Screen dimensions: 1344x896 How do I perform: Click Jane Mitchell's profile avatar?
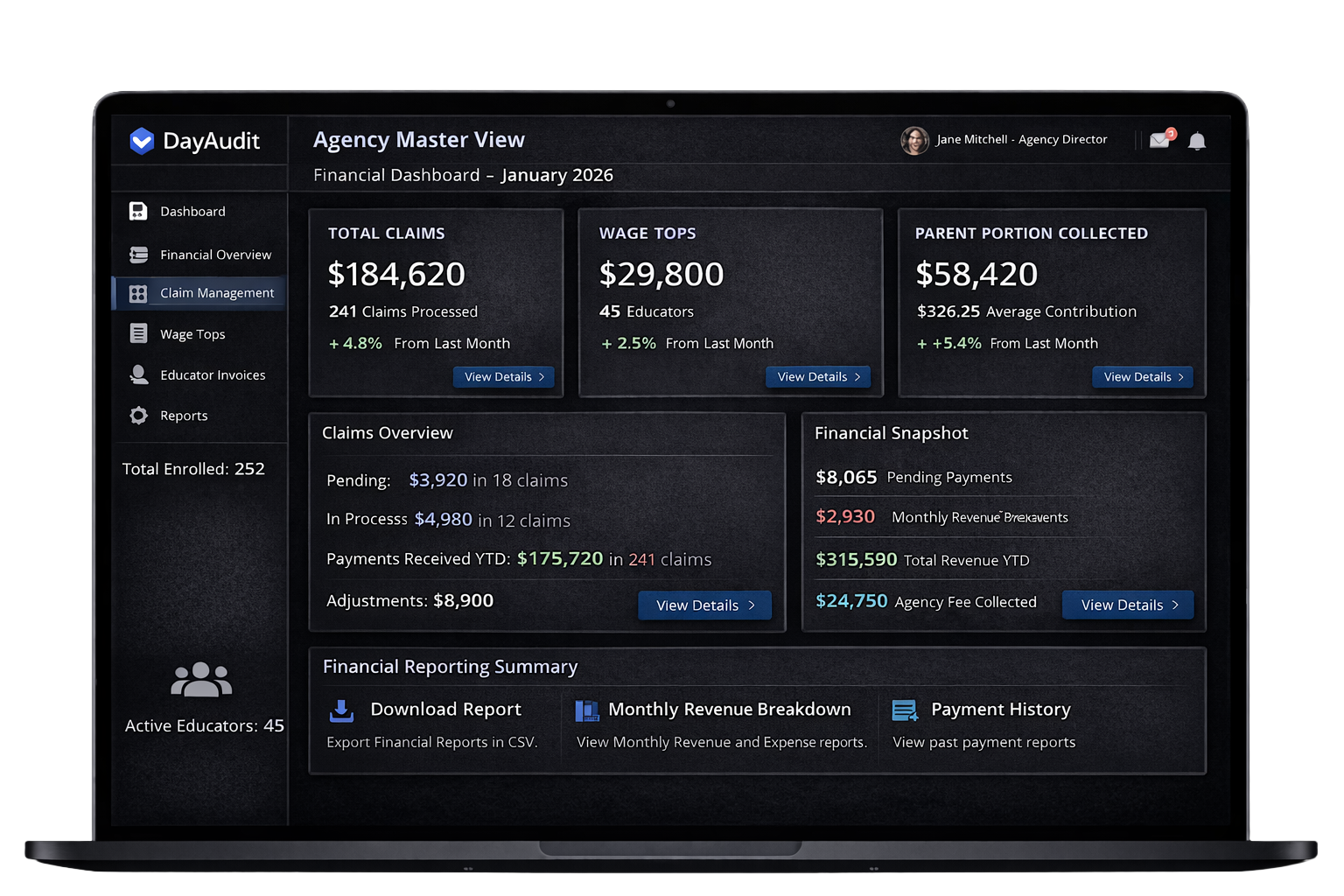[x=914, y=140]
